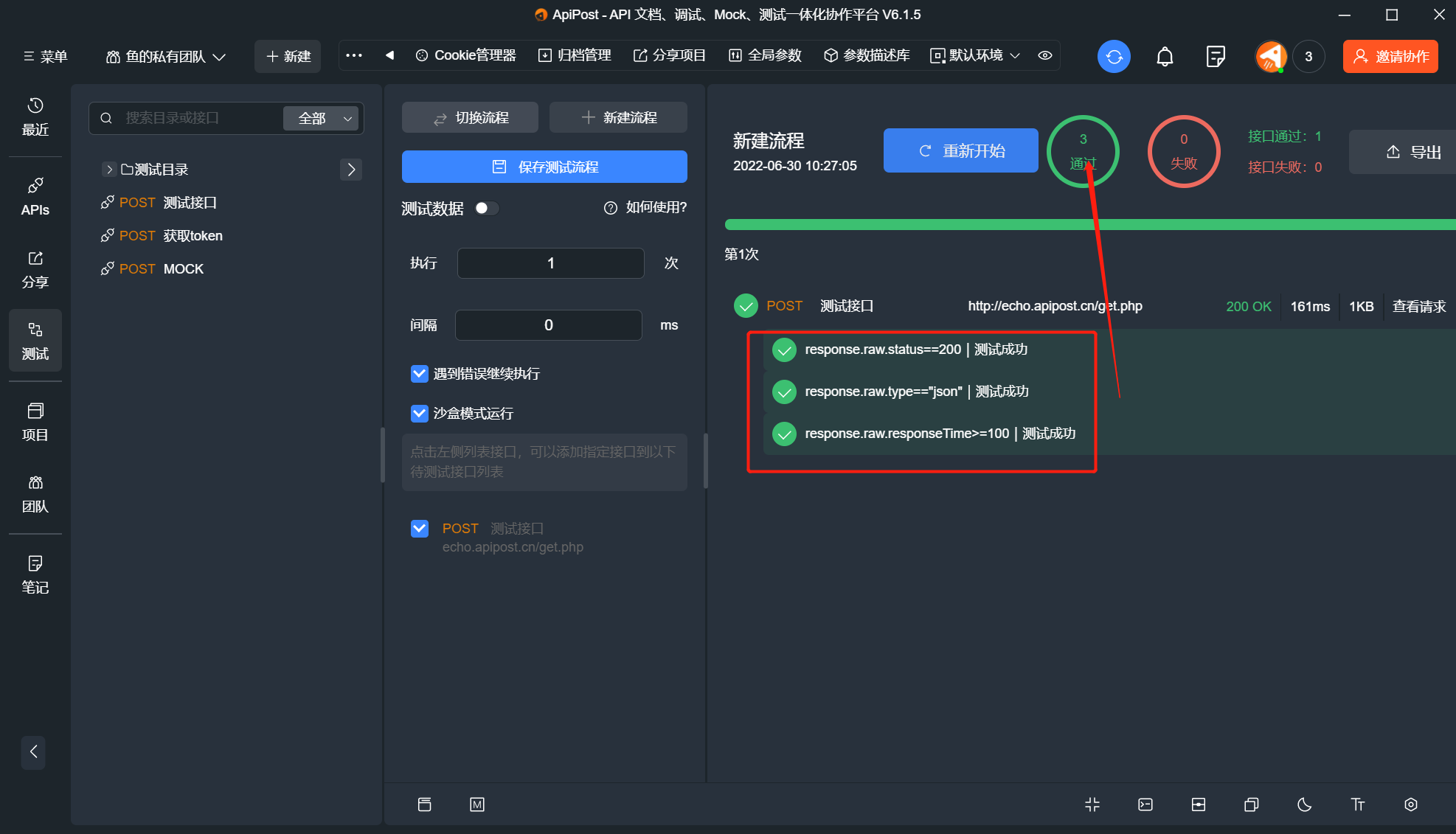
Task: Open 全局参数
Action: (x=765, y=55)
